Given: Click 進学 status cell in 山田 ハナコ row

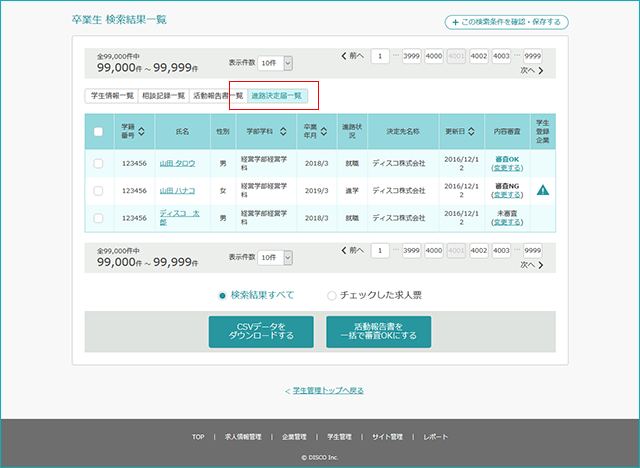Looking at the screenshot, I should click(x=352, y=191).
